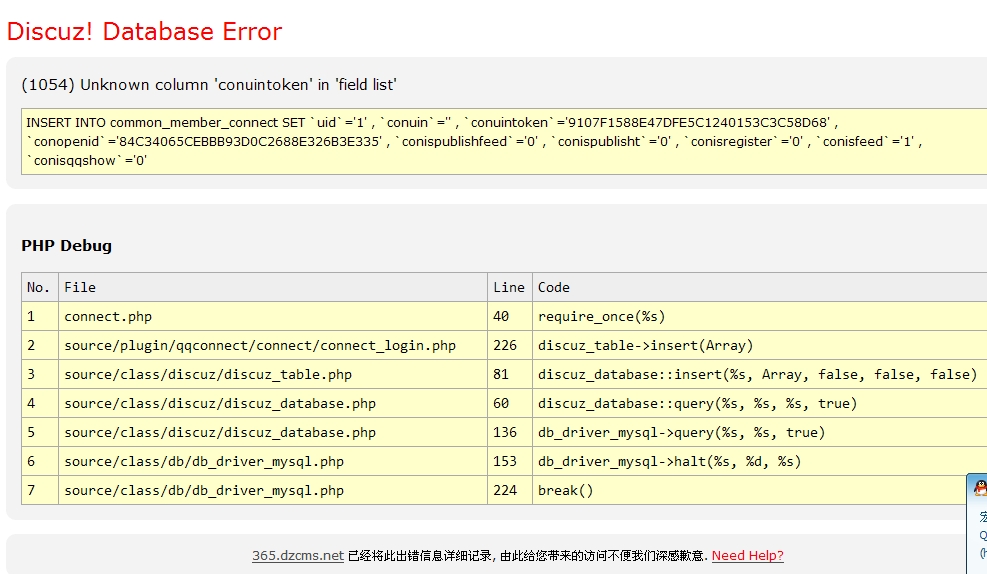The width and height of the screenshot is (987, 574).
Task: Click row number 1 cell
Action: pos(40,317)
